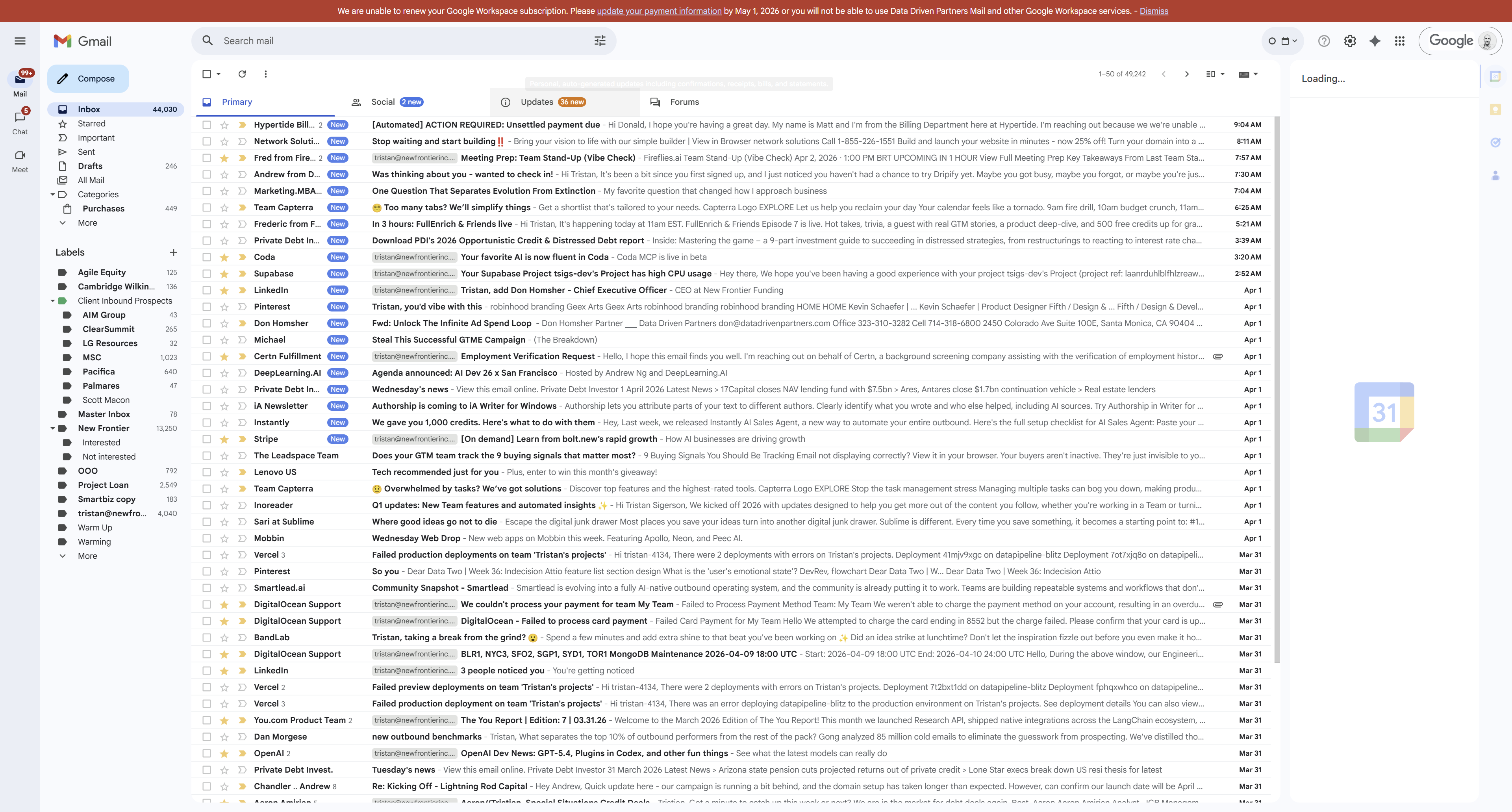Open the Gemini sparkle icon
Image resolution: width=1512 pixels, height=812 pixels.
(1375, 41)
